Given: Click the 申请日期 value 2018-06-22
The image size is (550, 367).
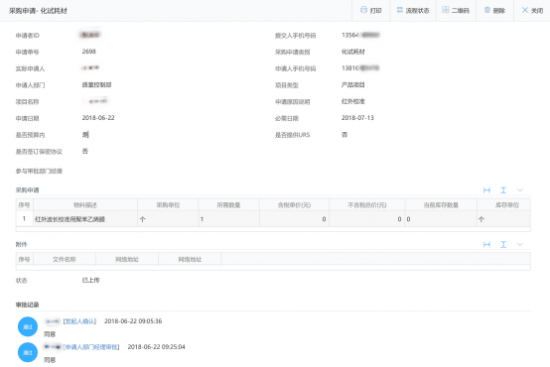Looking at the screenshot, I should point(98,118).
